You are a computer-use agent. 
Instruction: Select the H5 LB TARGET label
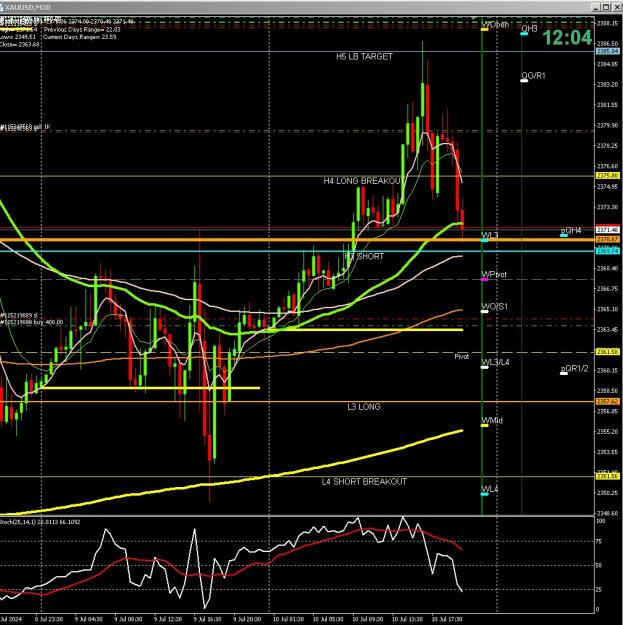(x=364, y=57)
